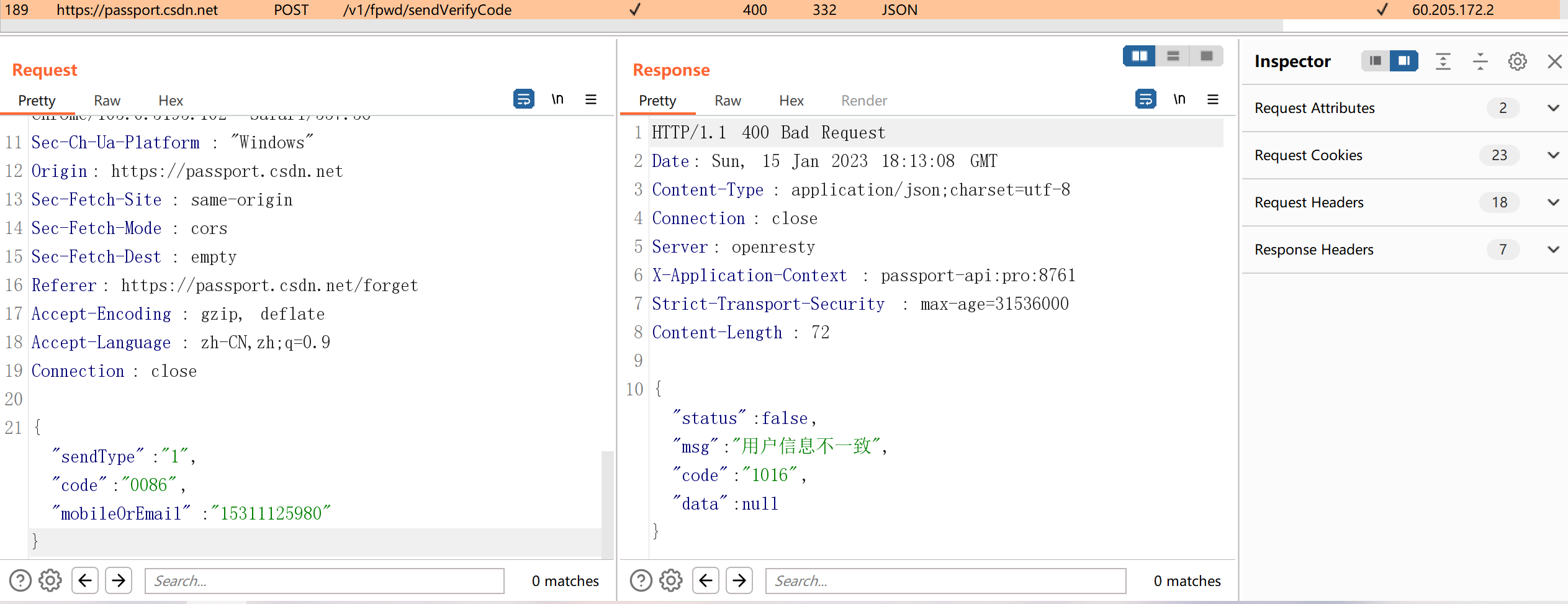Select the Response Hex tab
The image size is (1568, 604).
click(791, 101)
